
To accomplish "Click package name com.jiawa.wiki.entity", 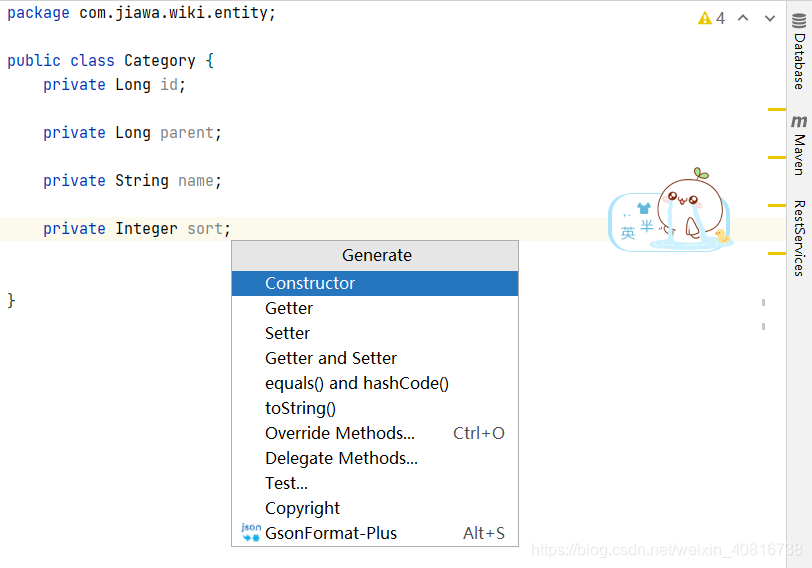I will [x=173, y=12].
